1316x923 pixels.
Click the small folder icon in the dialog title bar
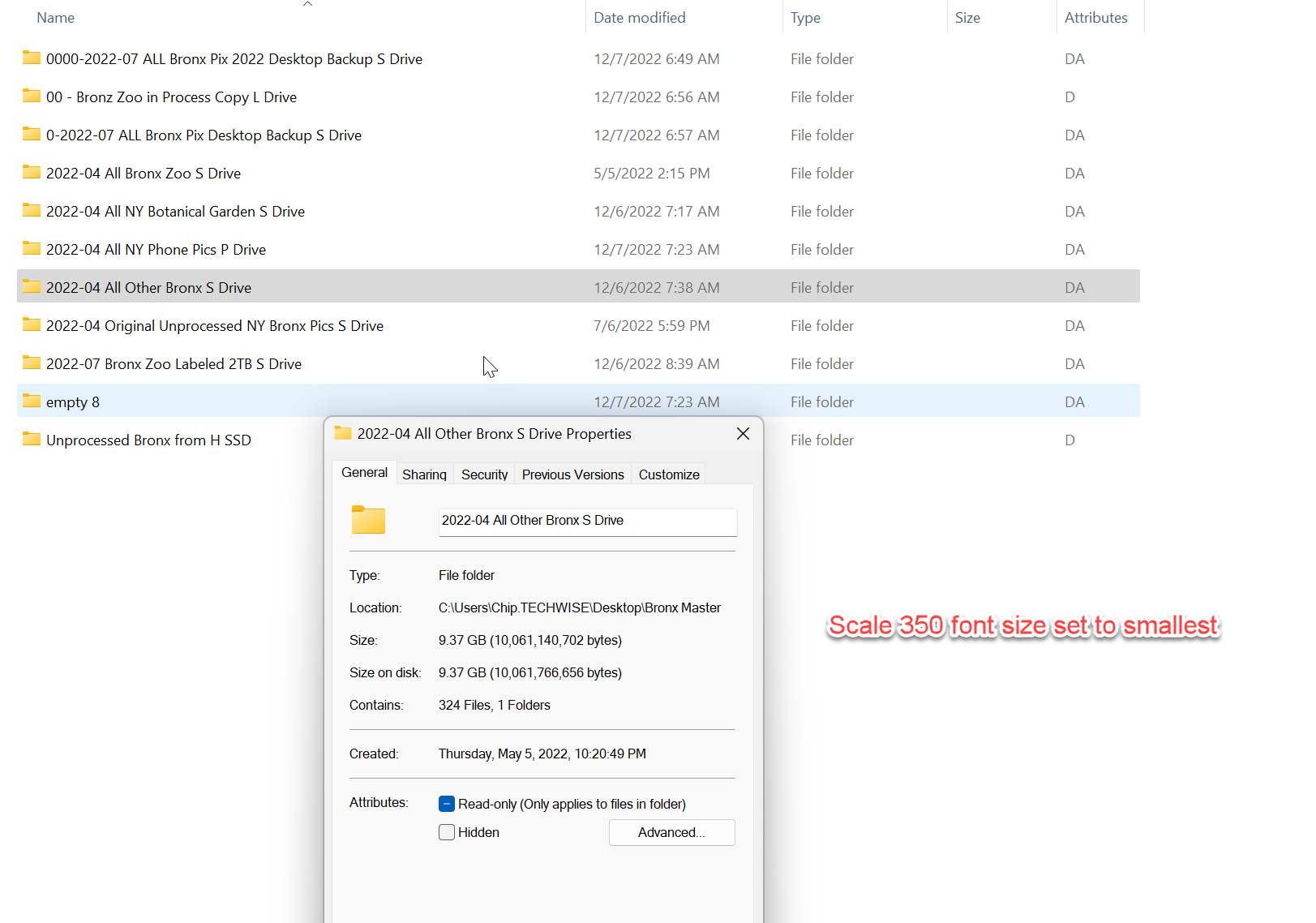(x=341, y=433)
